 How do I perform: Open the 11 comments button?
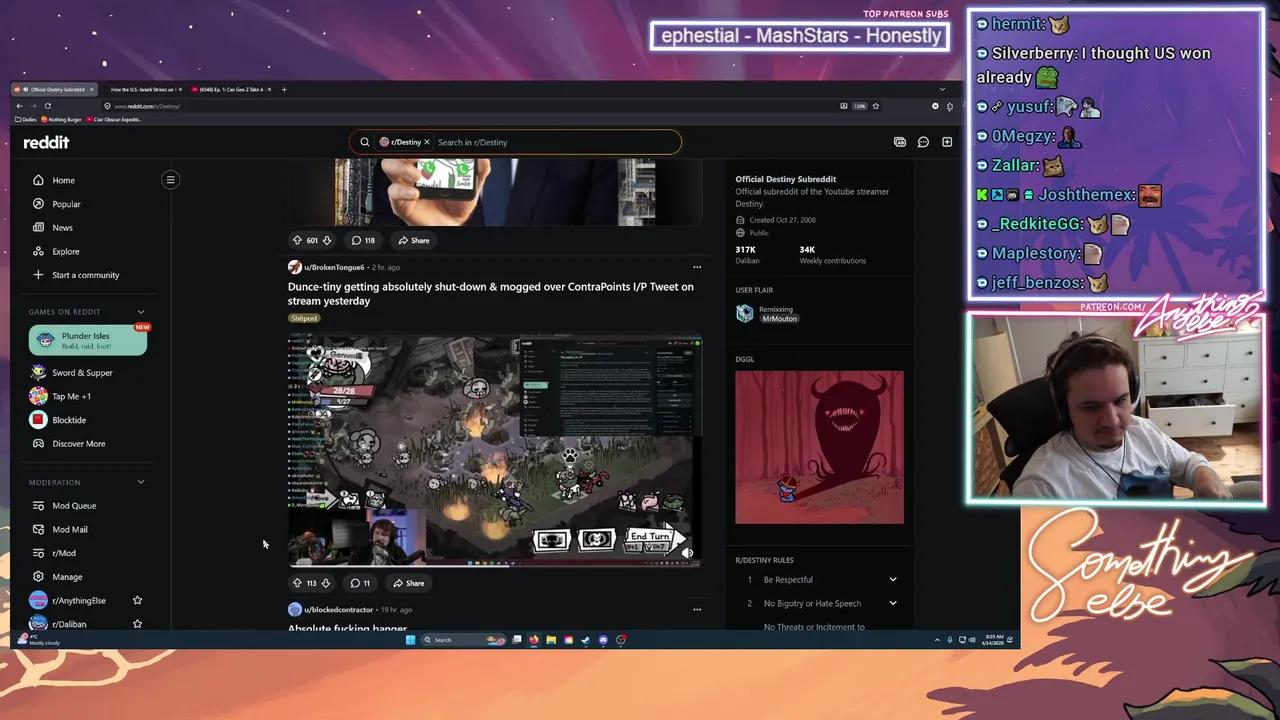[360, 583]
